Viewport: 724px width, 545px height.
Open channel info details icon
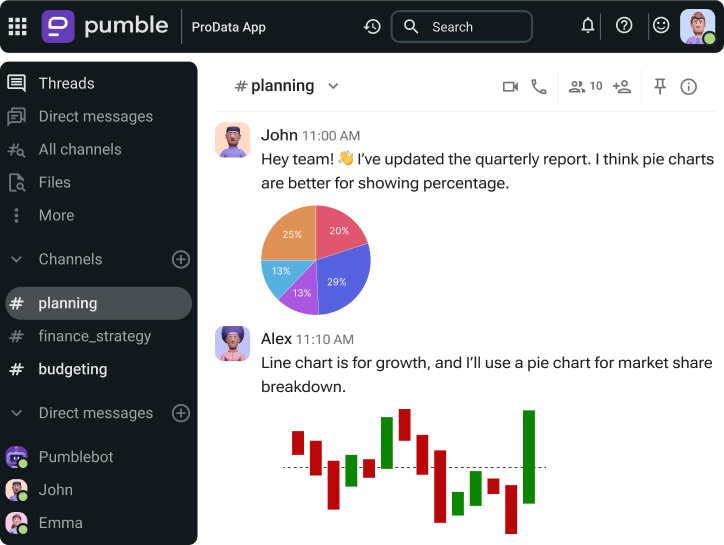(688, 87)
